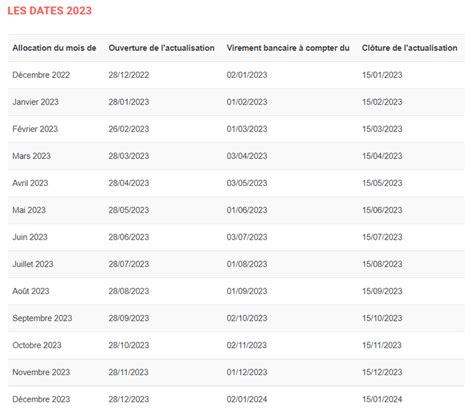Click transfer date 01/06/2023
Image resolution: width=474 pixels, height=417 pixels.
coord(247,210)
